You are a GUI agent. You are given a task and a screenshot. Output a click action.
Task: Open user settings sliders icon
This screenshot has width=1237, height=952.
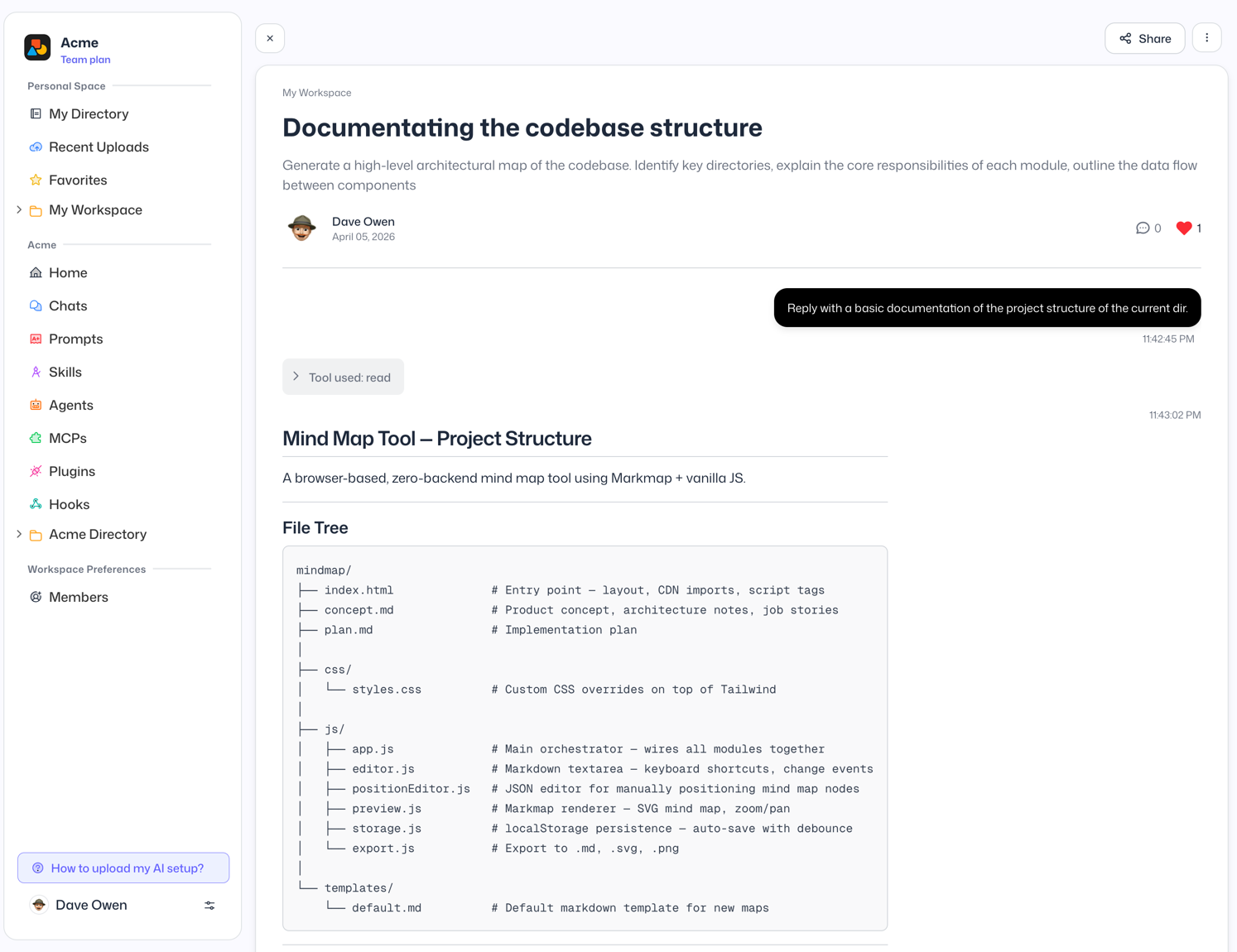(x=209, y=906)
